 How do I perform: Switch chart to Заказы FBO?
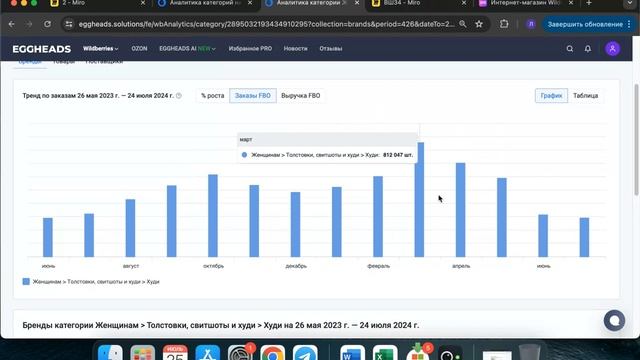[x=253, y=96]
